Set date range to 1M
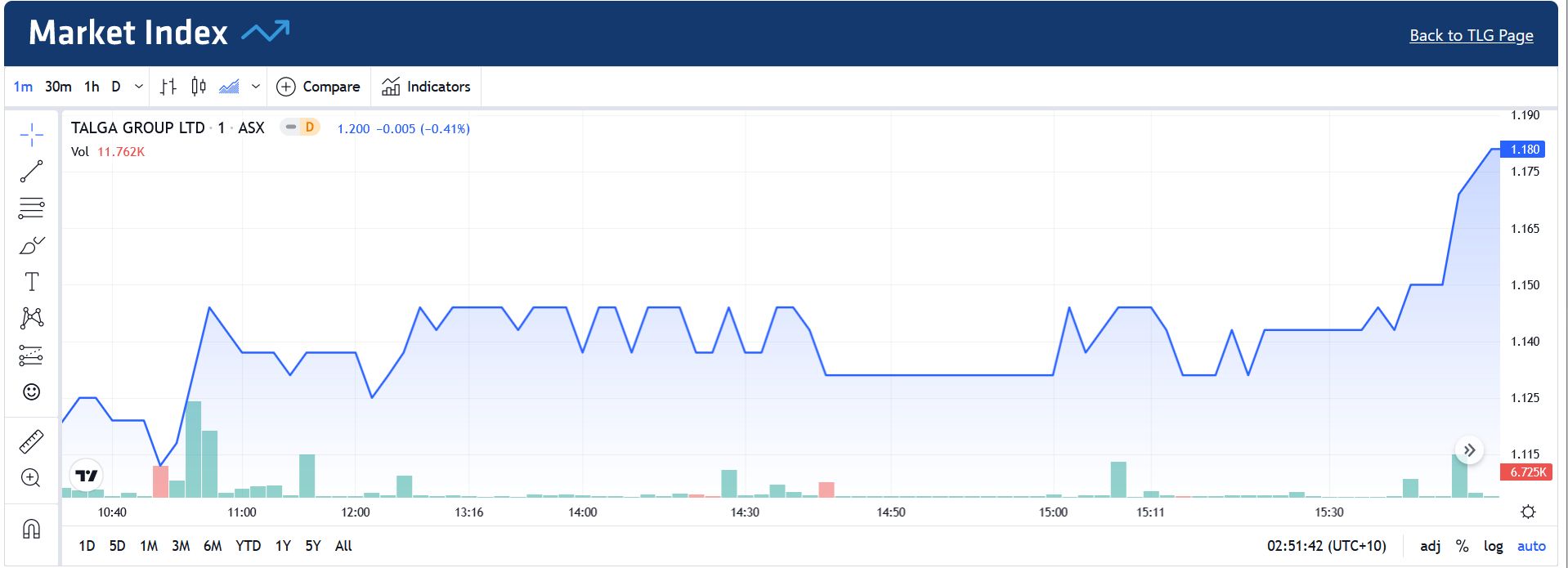 (149, 546)
